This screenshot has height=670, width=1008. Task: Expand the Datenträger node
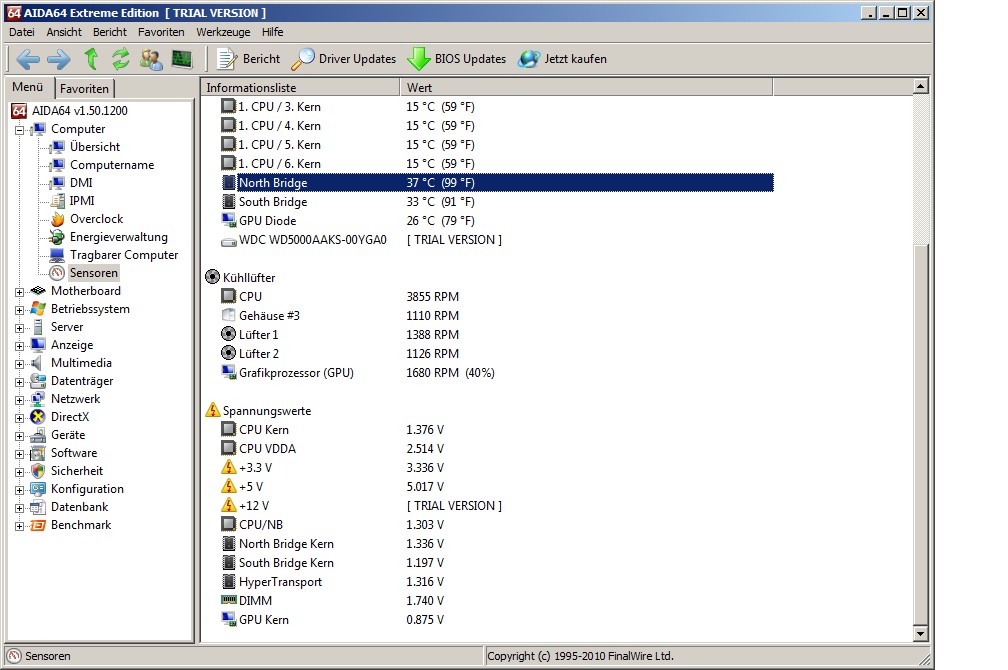click(19, 382)
